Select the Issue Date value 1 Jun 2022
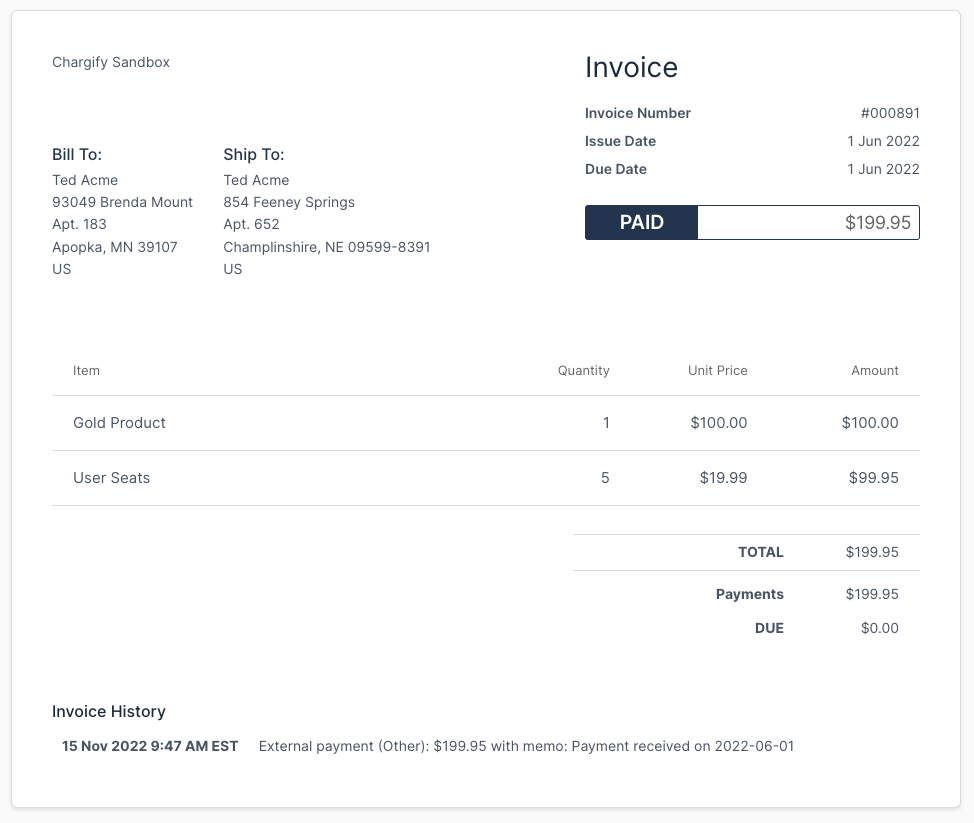This screenshot has width=974, height=823. pyautogui.click(x=883, y=141)
